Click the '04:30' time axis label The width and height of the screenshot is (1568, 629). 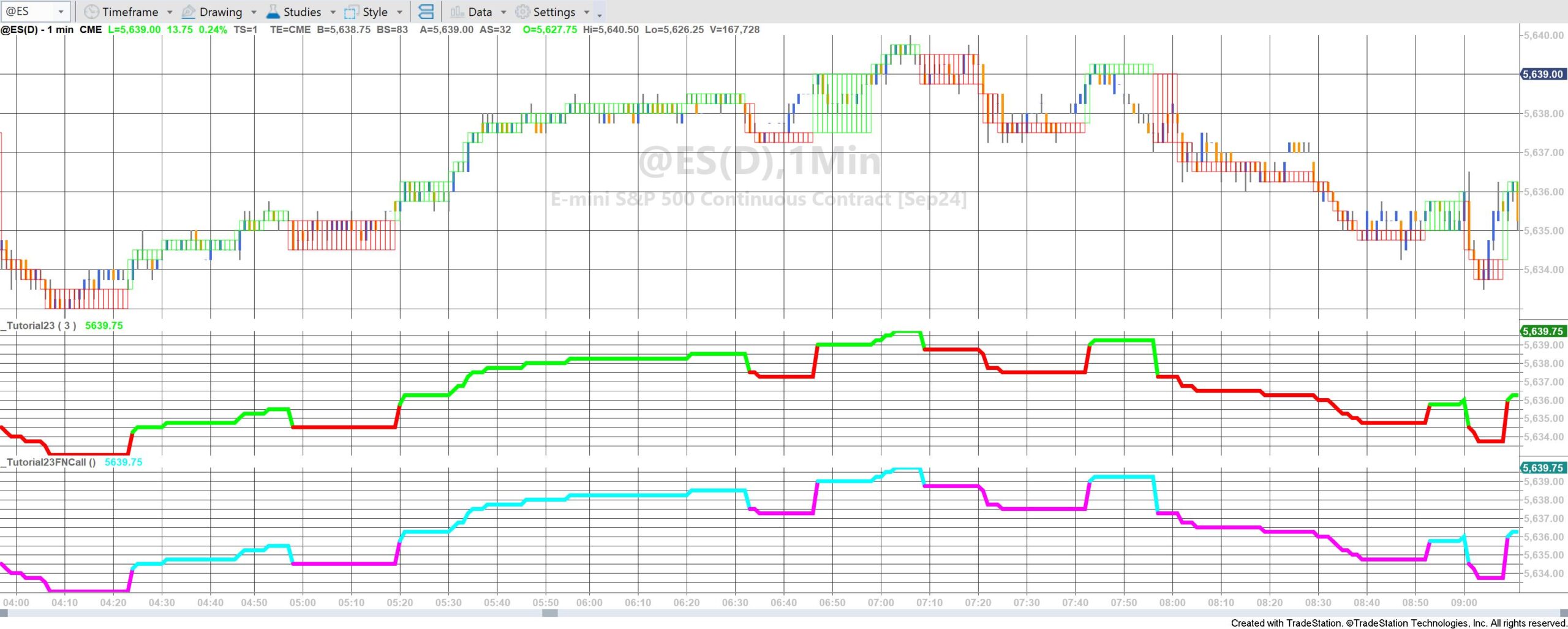(162, 603)
